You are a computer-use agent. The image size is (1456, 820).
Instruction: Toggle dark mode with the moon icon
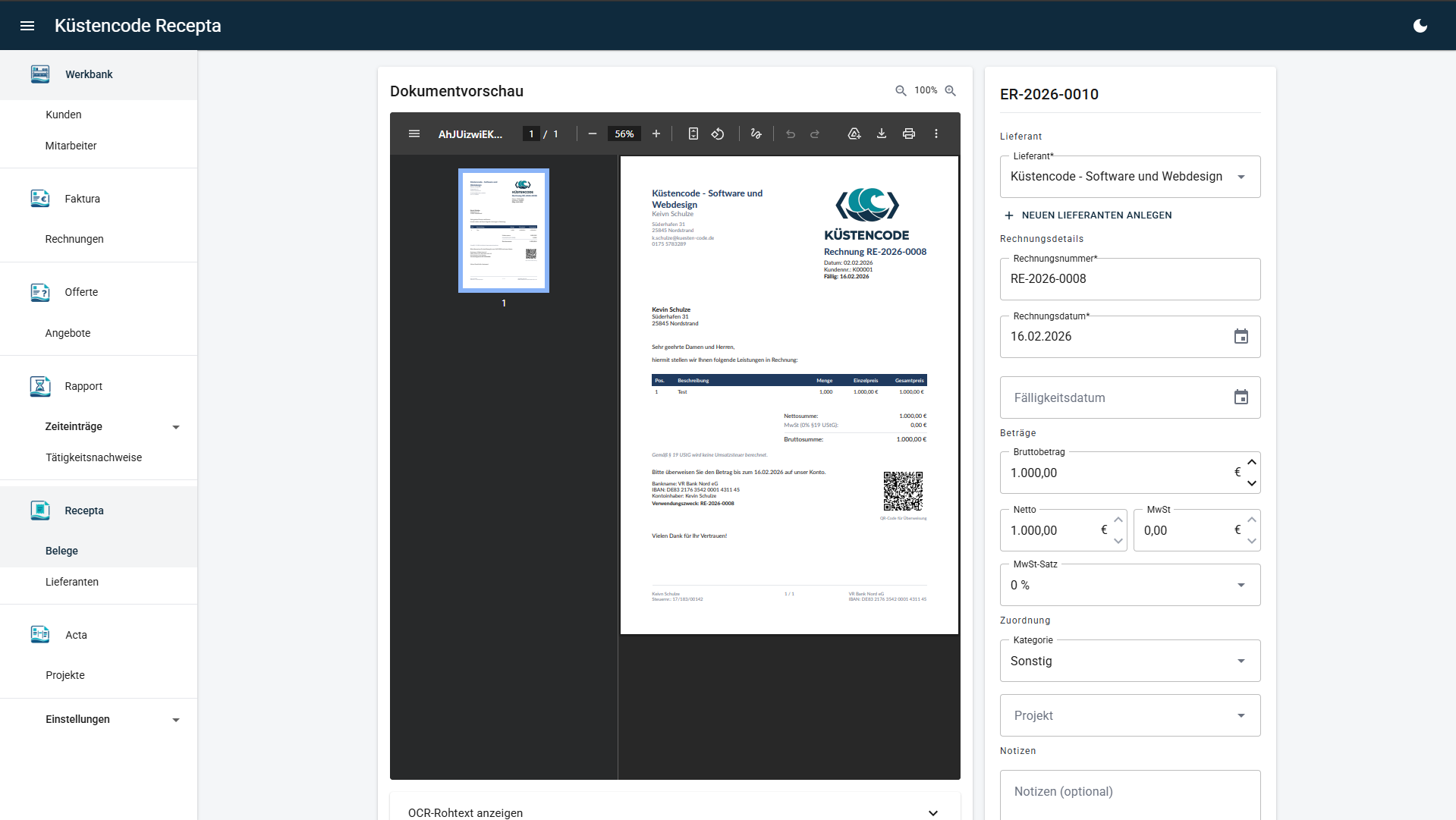point(1420,26)
